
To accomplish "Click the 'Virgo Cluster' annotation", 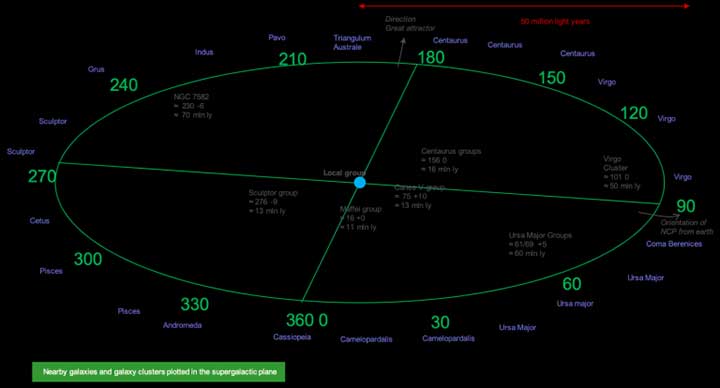I will (x=621, y=173).
